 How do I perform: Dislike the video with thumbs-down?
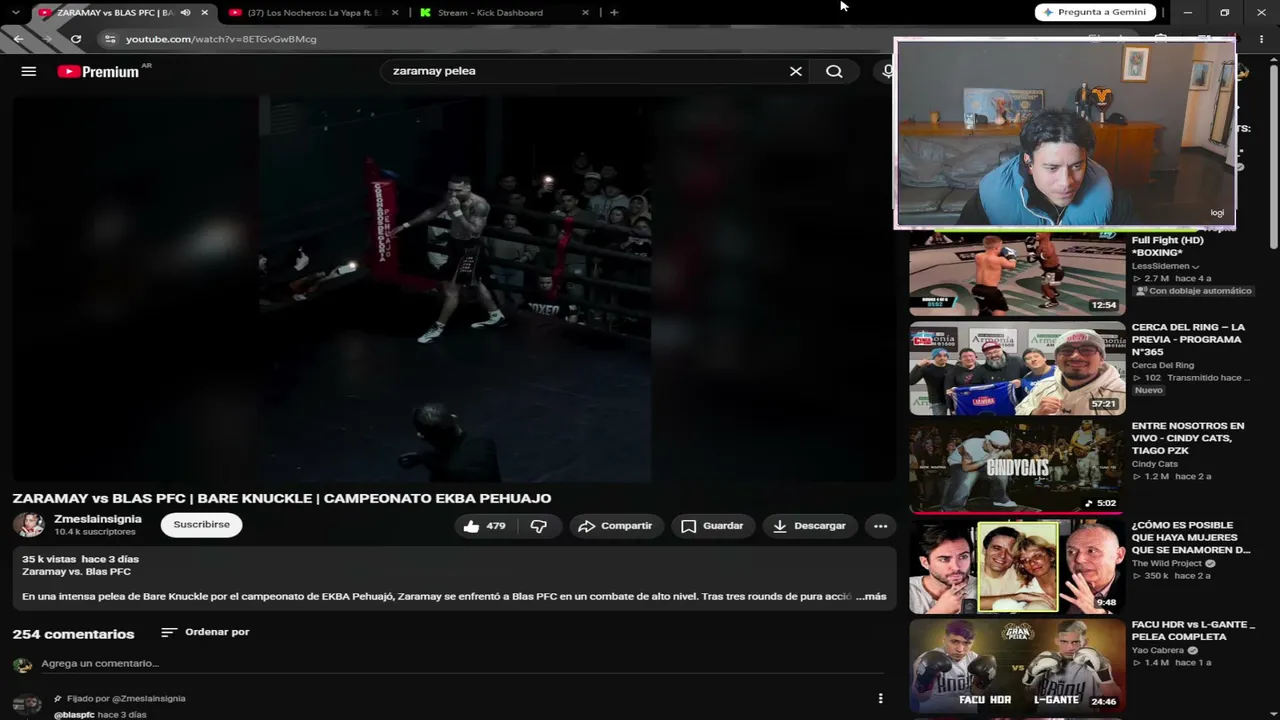(x=538, y=526)
